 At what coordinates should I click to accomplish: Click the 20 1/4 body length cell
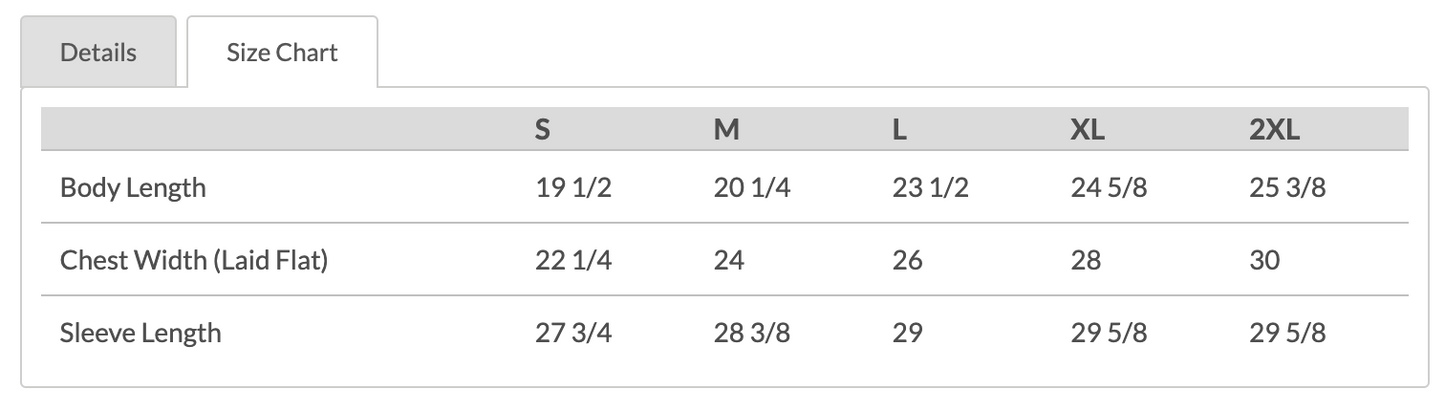point(751,187)
